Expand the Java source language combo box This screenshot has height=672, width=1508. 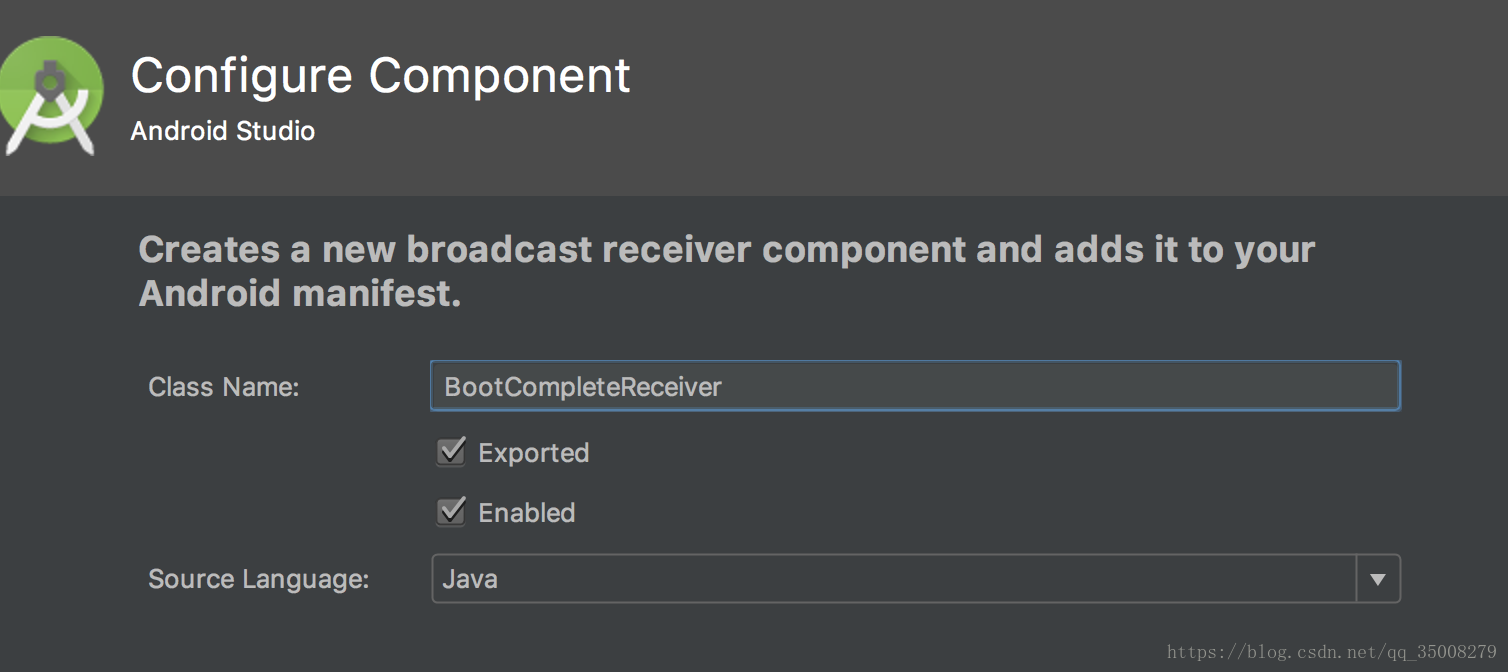[916, 579]
